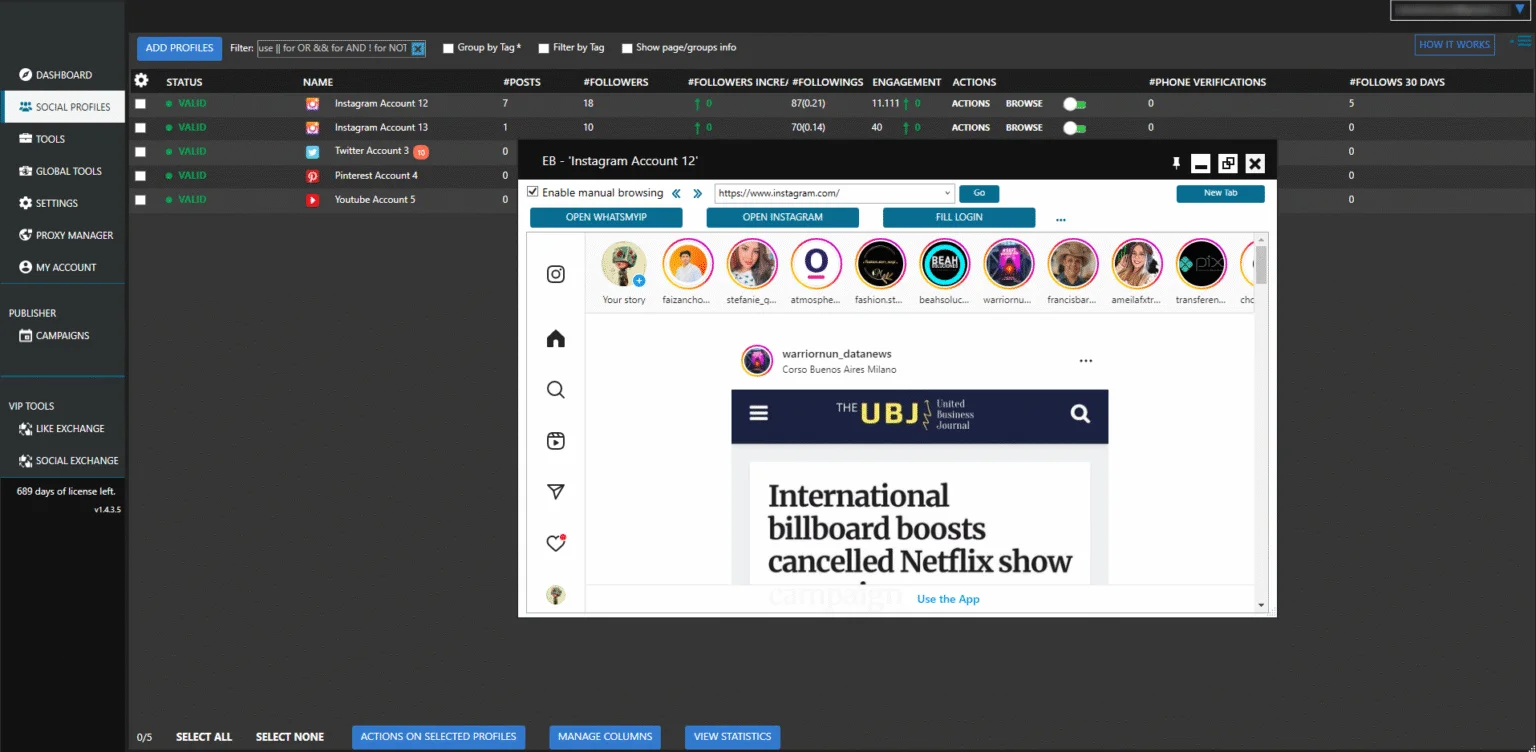Image resolution: width=1536 pixels, height=752 pixels.
Task: Toggle the switch for Instagram Account 12
Action: pos(1074,104)
